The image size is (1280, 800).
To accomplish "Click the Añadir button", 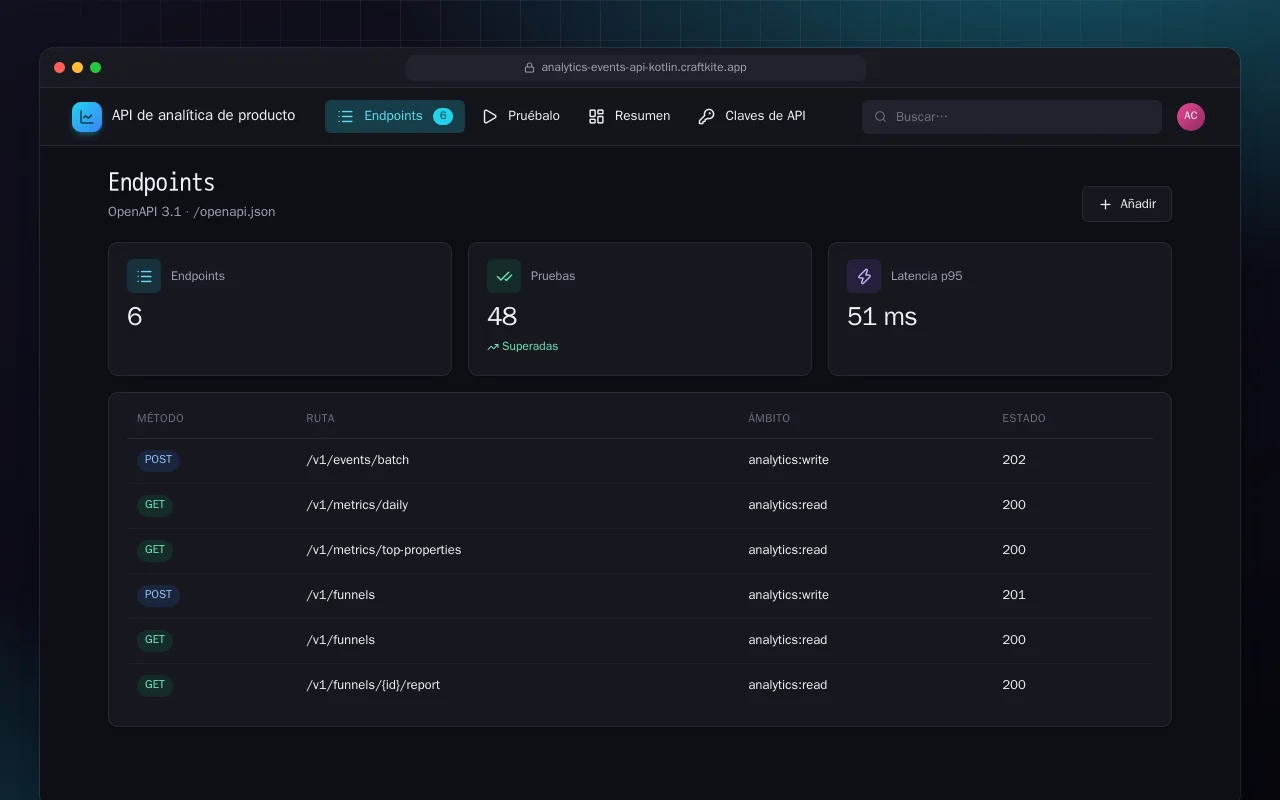I will click(x=1127, y=204).
